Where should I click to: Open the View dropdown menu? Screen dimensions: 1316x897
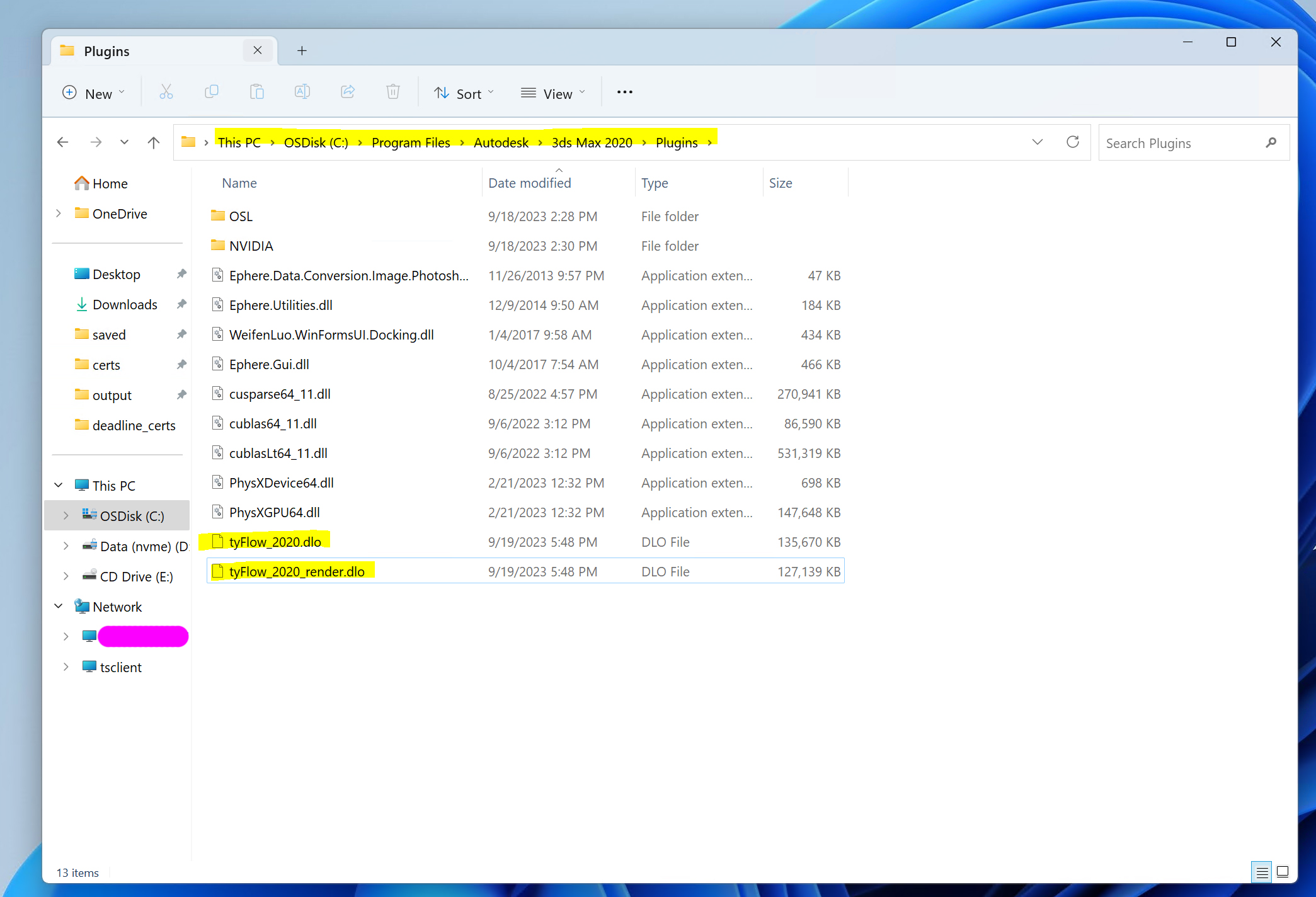(553, 93)
